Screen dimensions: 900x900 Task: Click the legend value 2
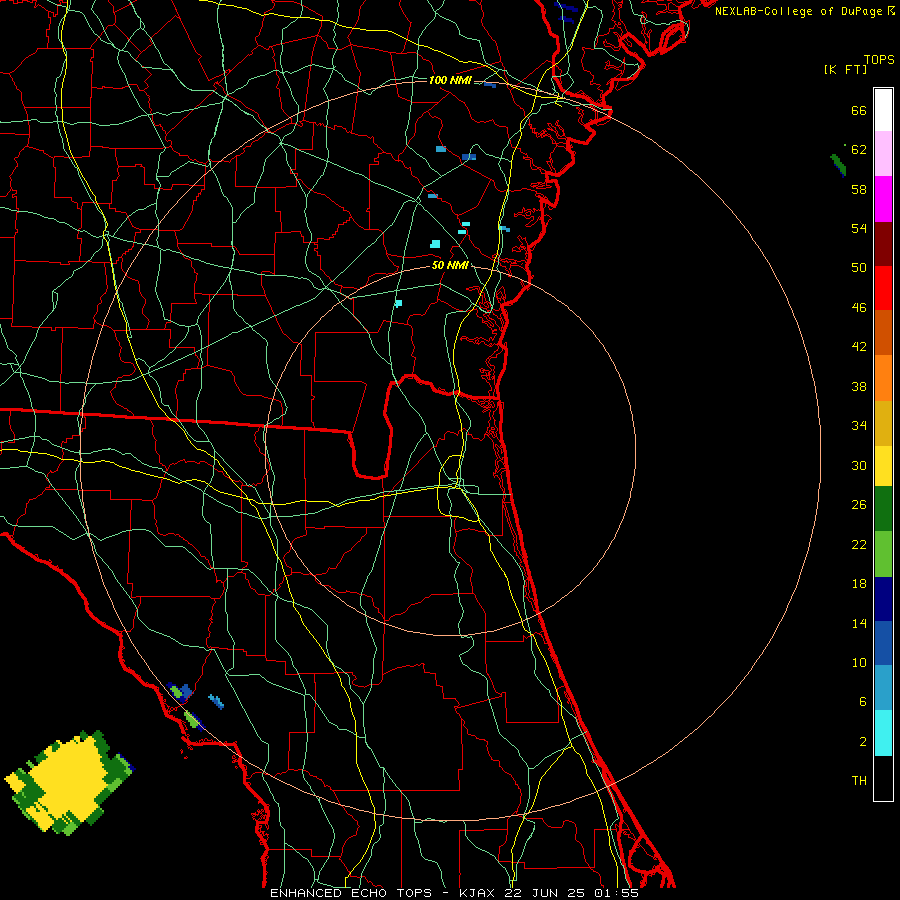coord(863,742)
